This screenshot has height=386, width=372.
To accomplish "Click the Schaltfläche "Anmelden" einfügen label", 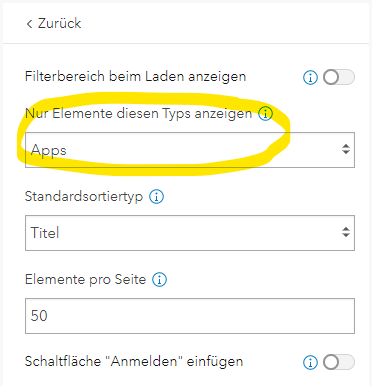I will click(134, 362).
